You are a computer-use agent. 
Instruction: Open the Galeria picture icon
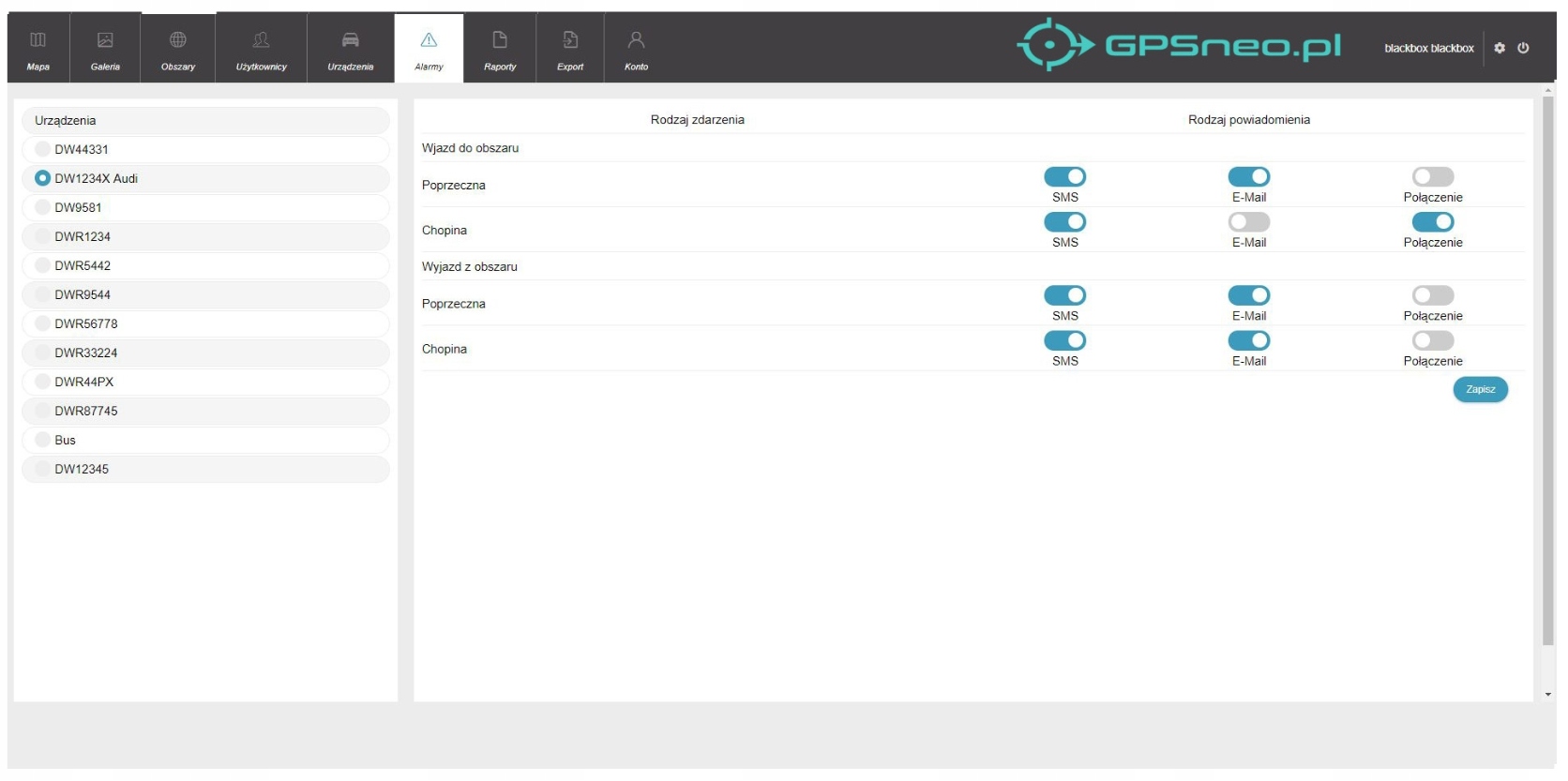(x=105, y=40)
